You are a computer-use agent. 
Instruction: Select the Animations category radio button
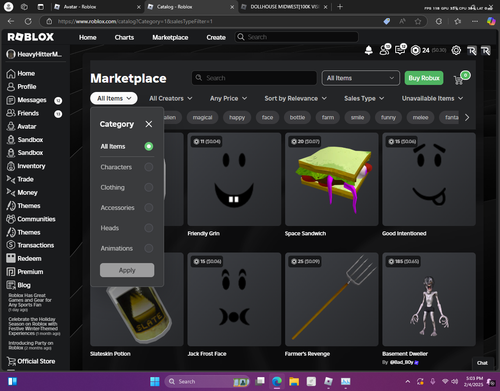tap(149, 248)
